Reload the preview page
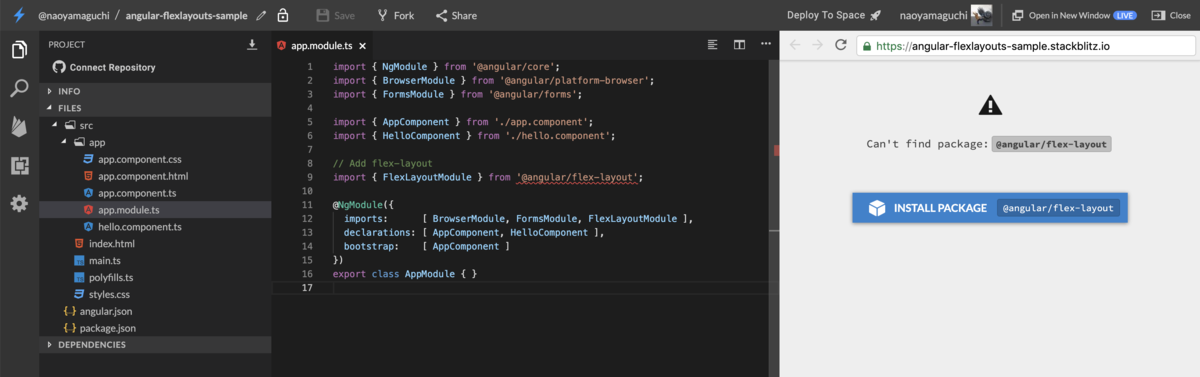This screenshot has width=1200, height=377. coord(841,45)
